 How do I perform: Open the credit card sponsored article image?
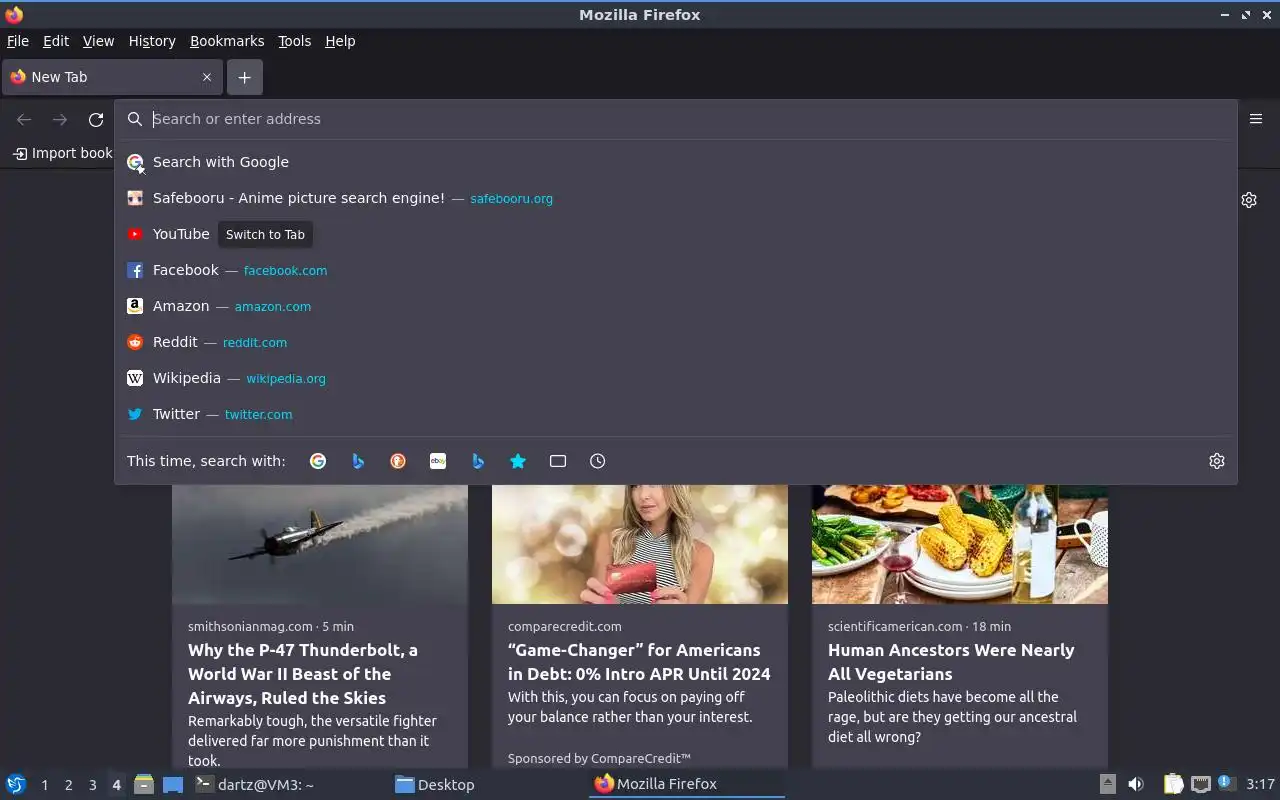pyautogui.click(x=640, y=544)
